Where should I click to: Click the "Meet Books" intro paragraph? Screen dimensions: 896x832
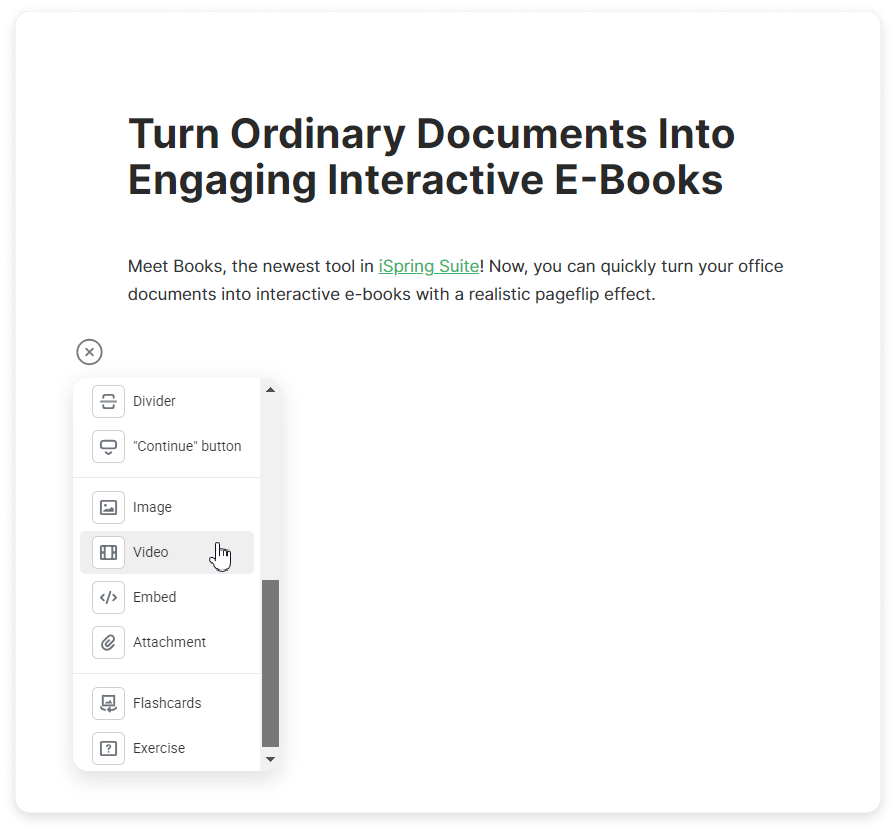click(x=455, y=281)
